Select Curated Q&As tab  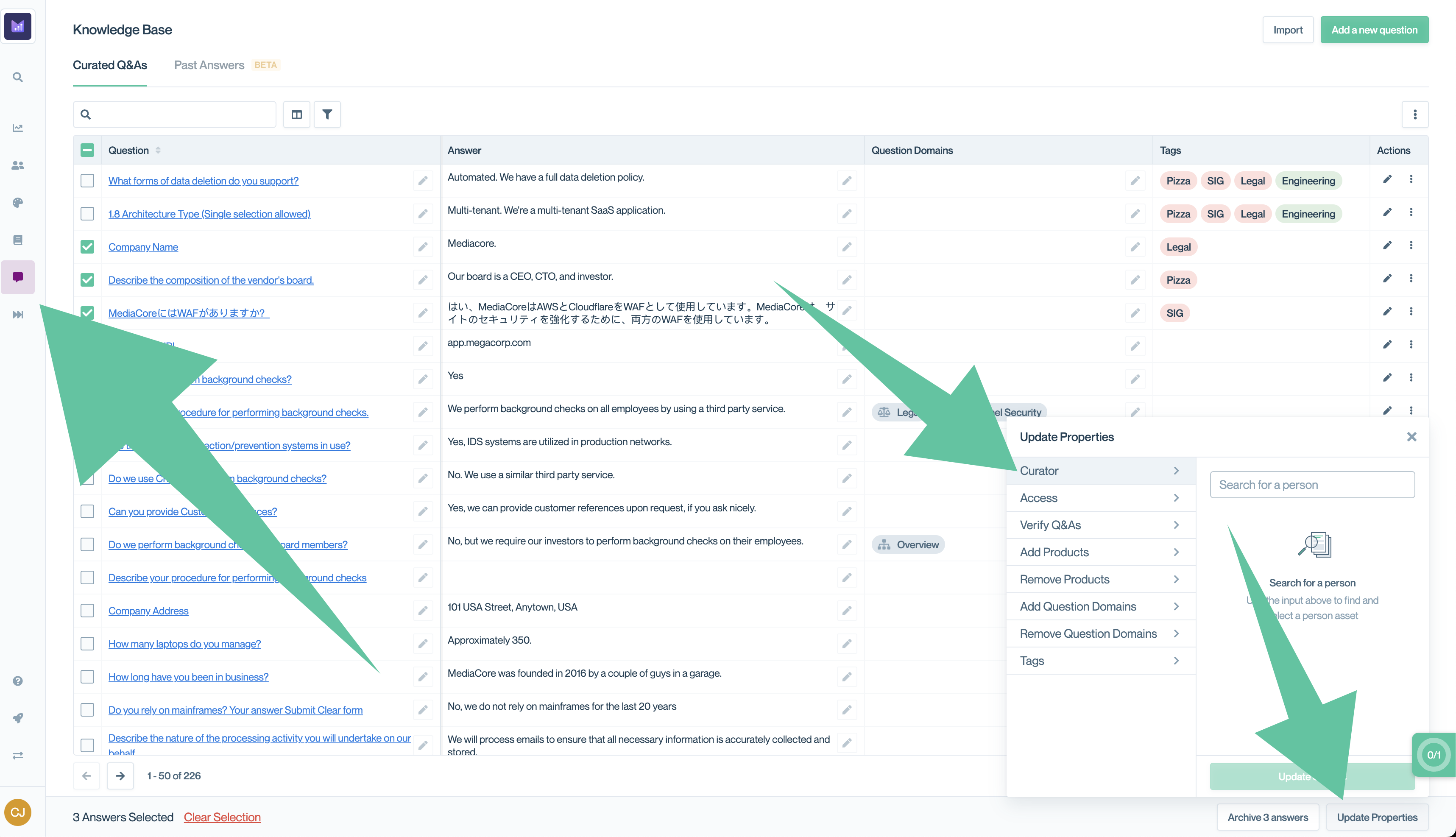(110, 65)
